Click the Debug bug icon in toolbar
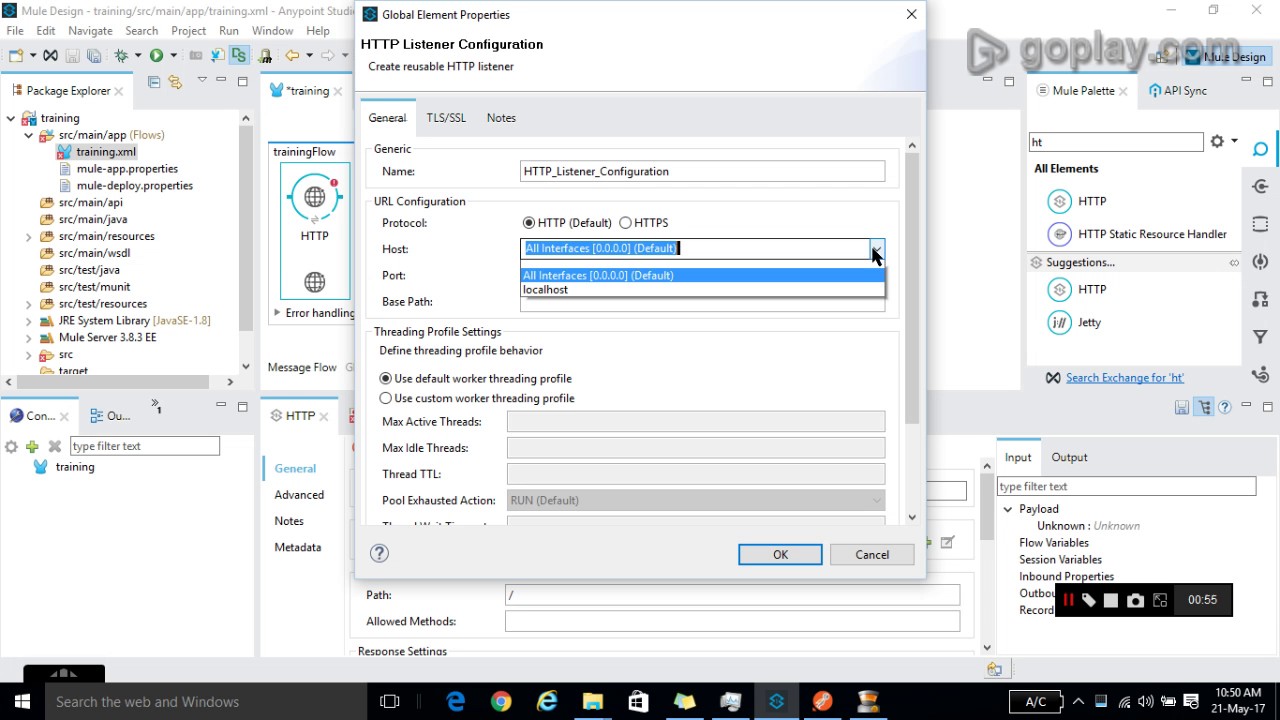This screenshot has height=720, width=1280. click(x=121, y=56)
